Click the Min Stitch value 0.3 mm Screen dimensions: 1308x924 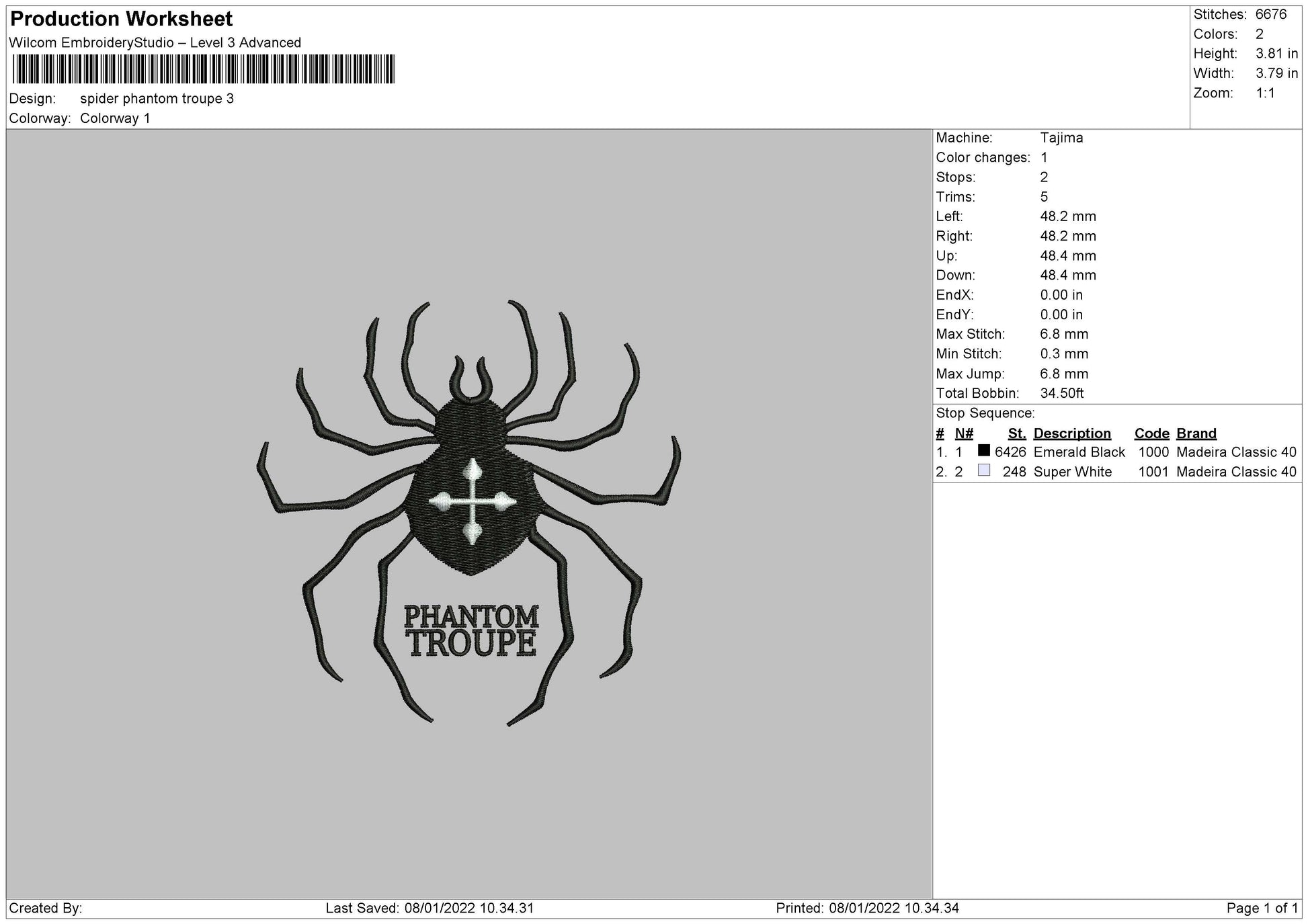(x=1064, y=354)
